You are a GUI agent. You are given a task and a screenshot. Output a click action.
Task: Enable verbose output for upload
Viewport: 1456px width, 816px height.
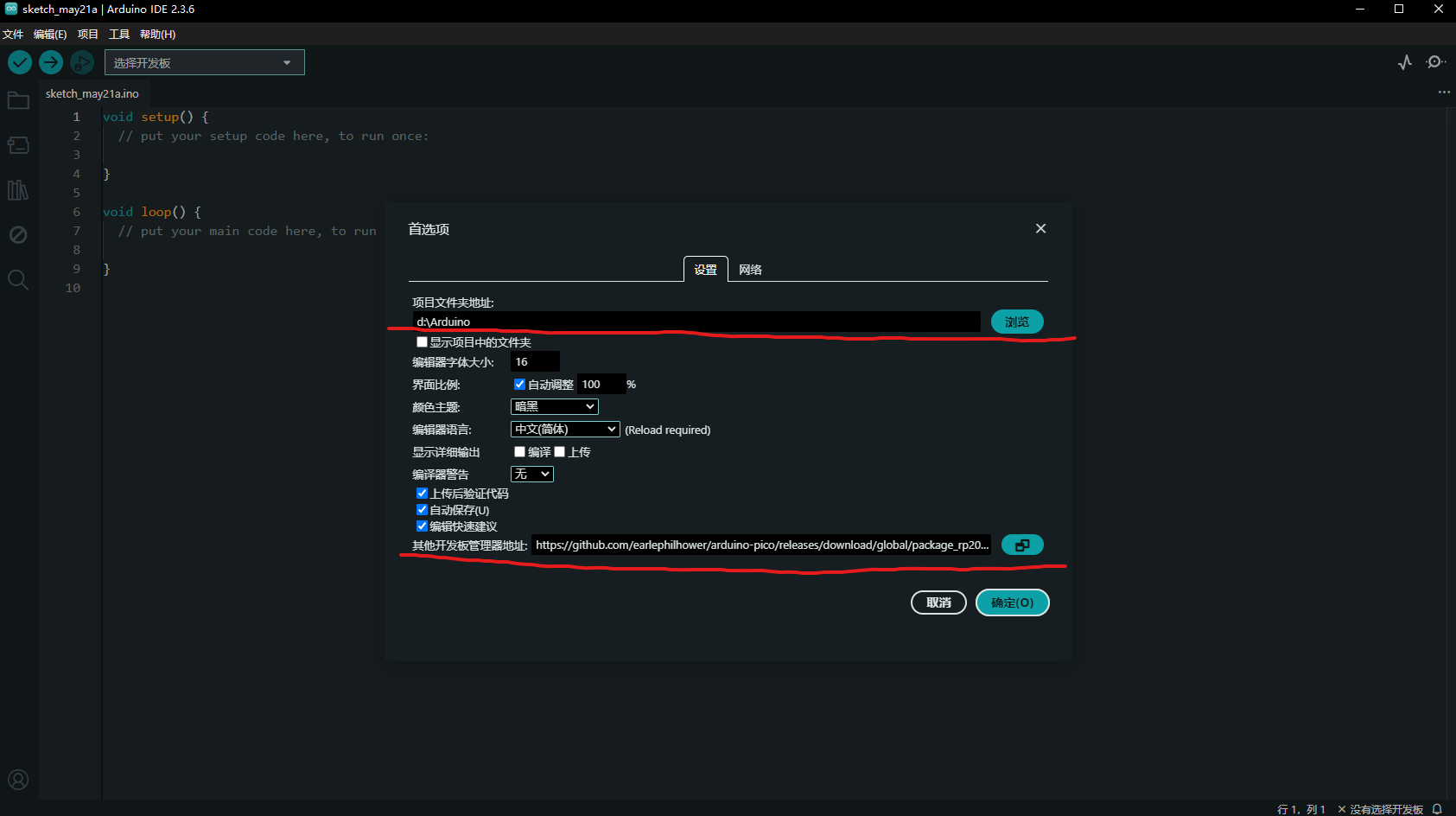click(559, 452)
